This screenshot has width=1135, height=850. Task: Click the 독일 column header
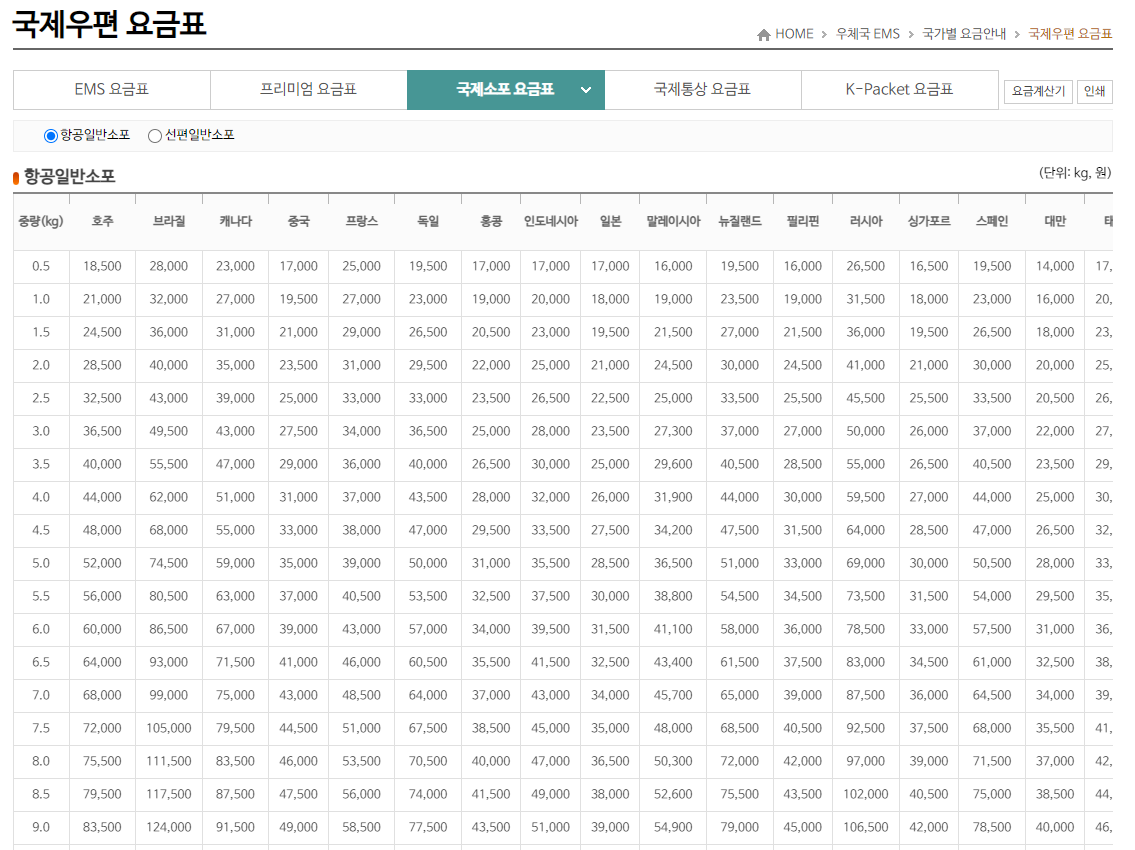click(x=428, y=222)
